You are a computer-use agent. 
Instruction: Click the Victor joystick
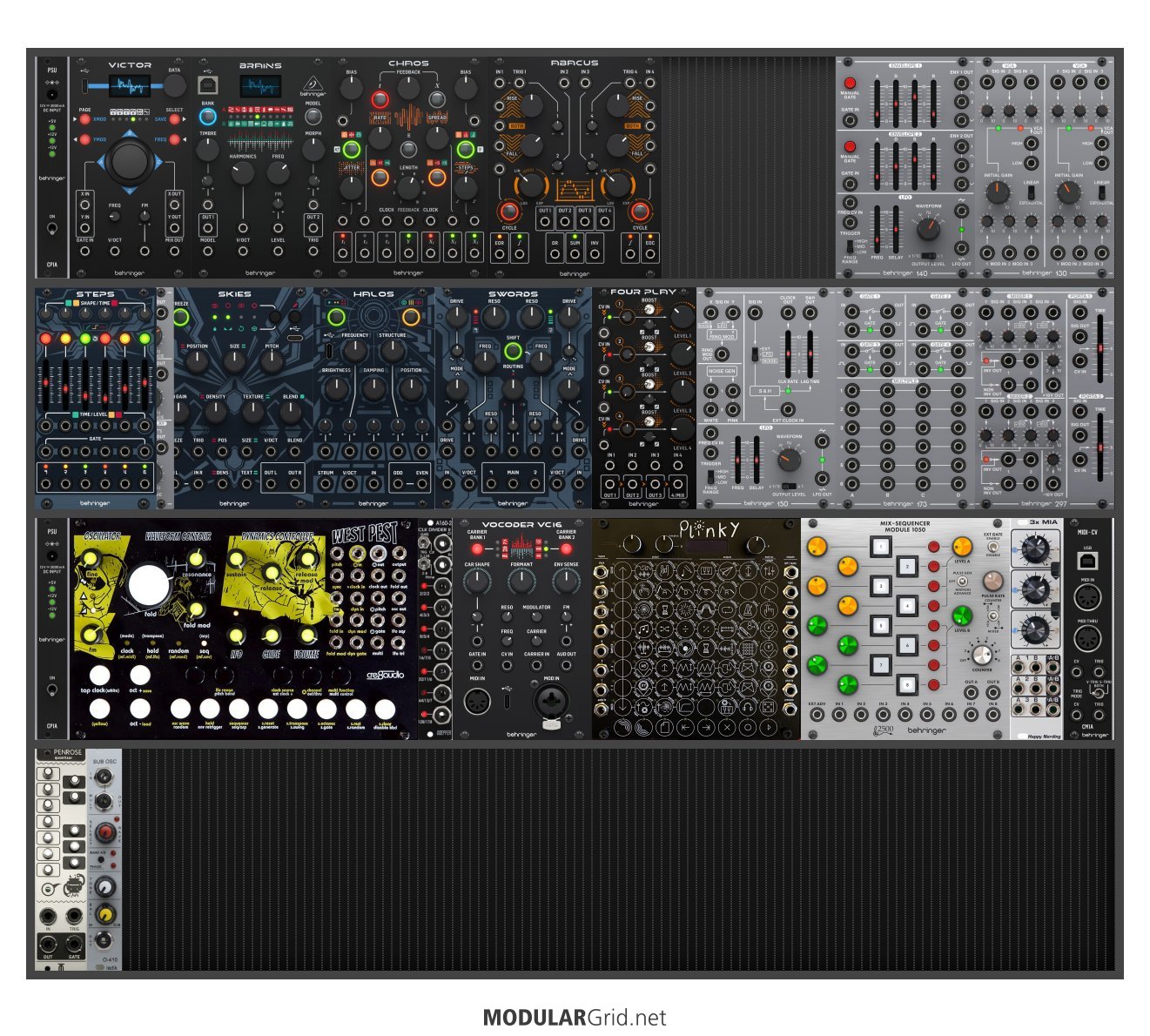click(130, 161)
